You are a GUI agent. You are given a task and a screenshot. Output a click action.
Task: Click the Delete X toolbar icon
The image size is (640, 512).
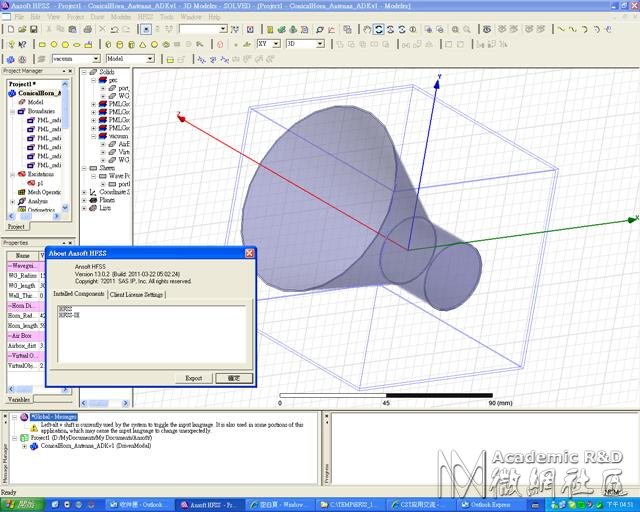[102, 29]
